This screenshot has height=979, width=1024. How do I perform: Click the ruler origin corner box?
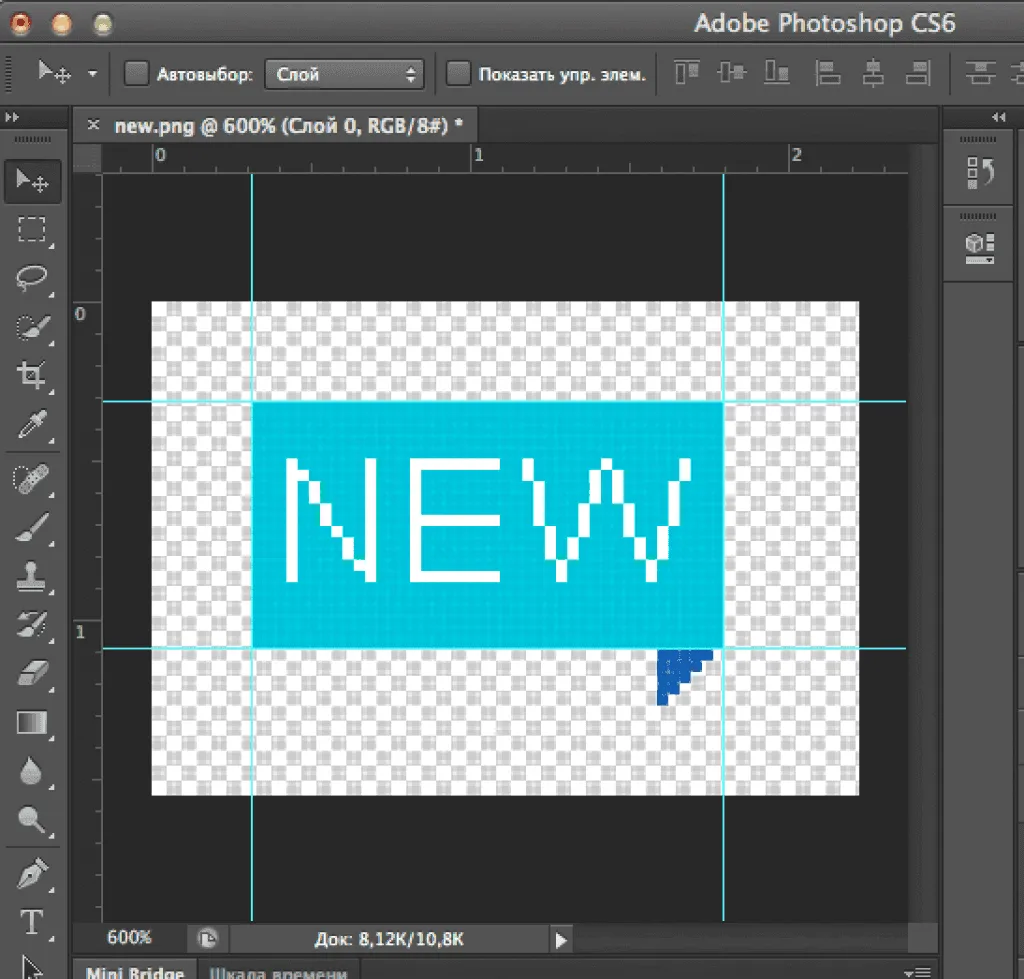88,157
